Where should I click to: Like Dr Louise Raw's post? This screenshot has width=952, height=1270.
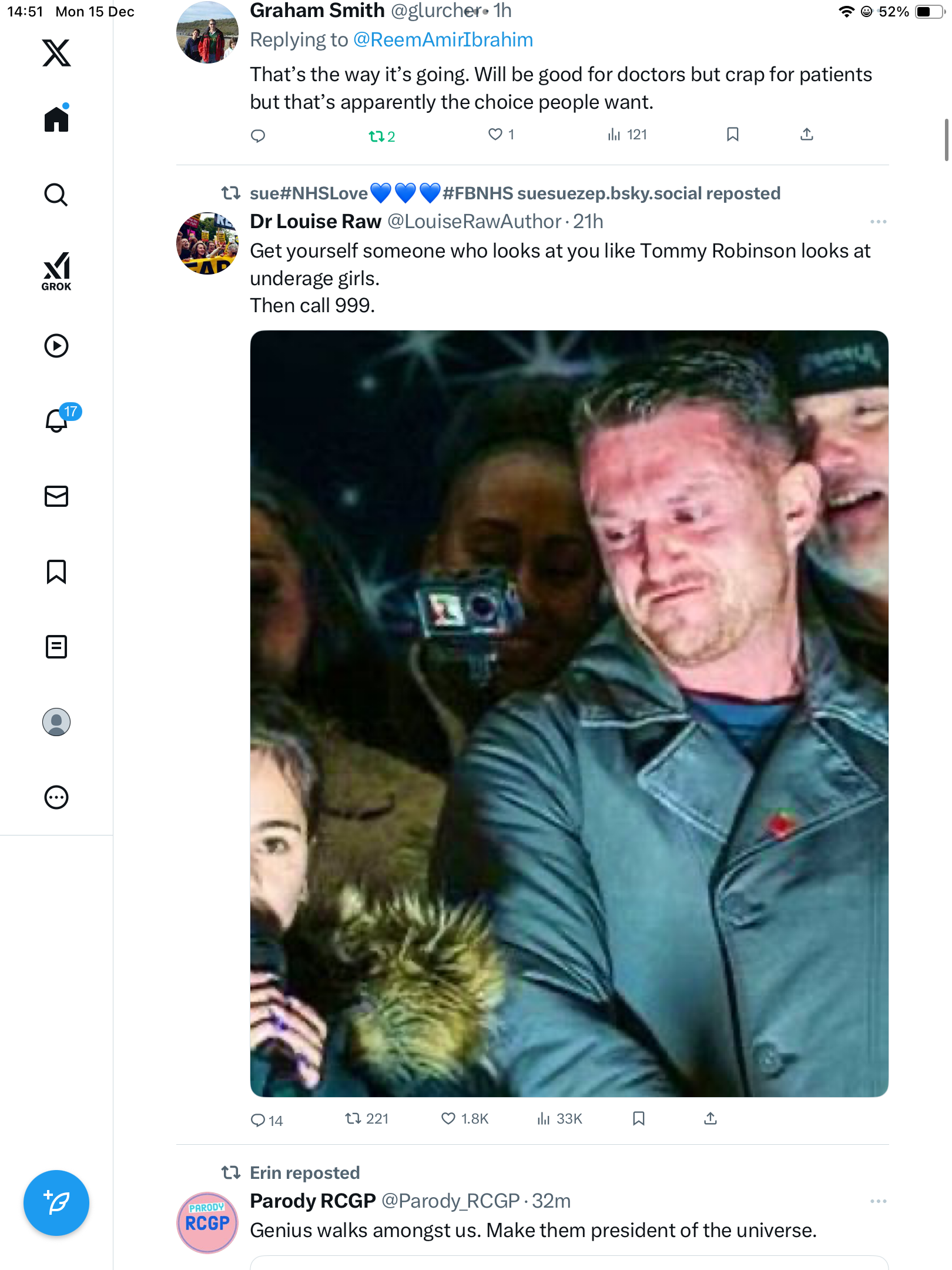click(x=448, y=1118)
